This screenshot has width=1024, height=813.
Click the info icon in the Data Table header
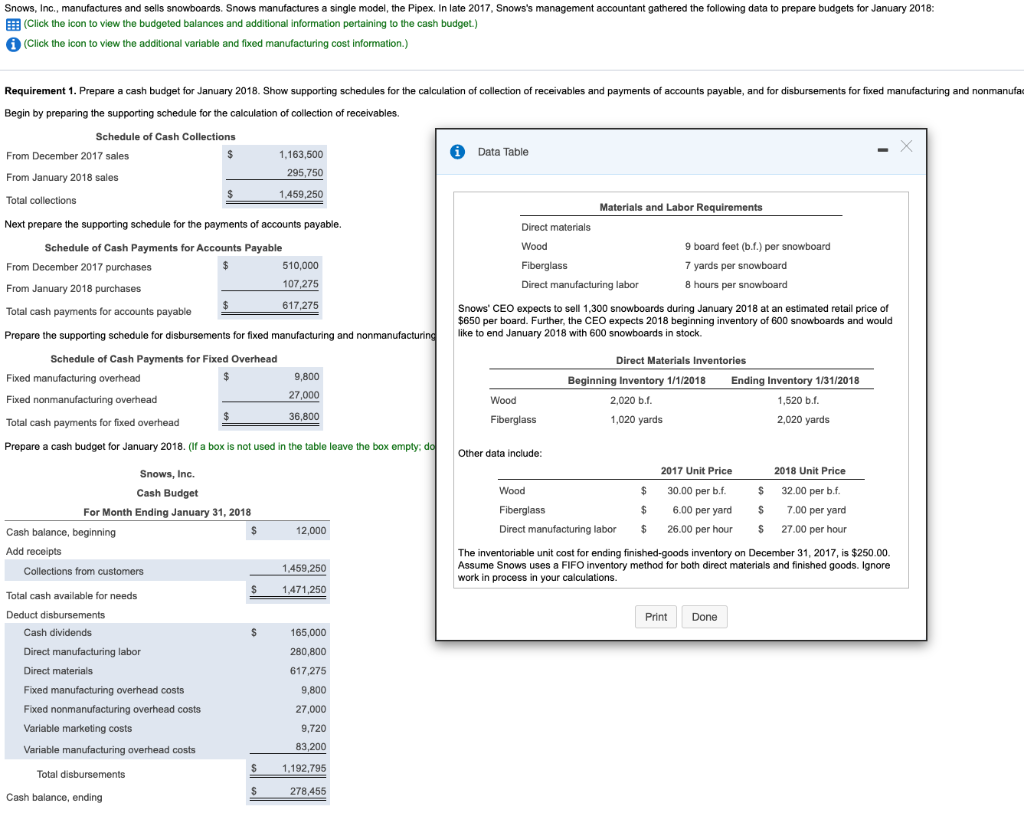458,151
